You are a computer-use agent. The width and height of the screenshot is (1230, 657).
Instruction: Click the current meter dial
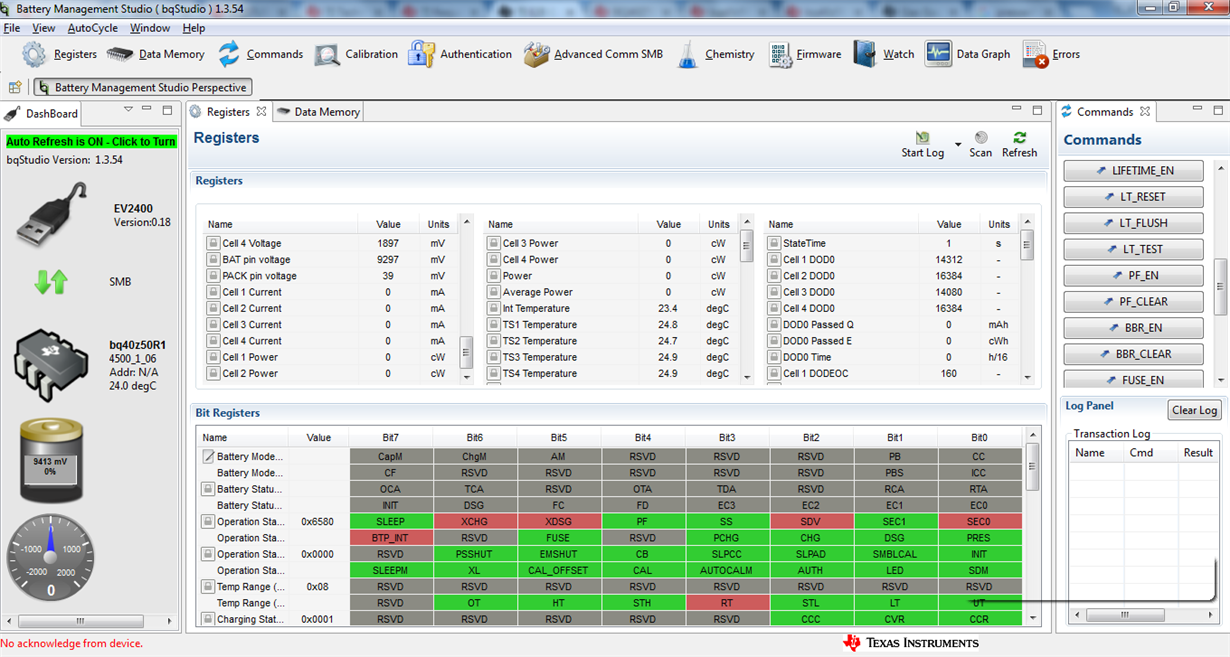point(51,555)
